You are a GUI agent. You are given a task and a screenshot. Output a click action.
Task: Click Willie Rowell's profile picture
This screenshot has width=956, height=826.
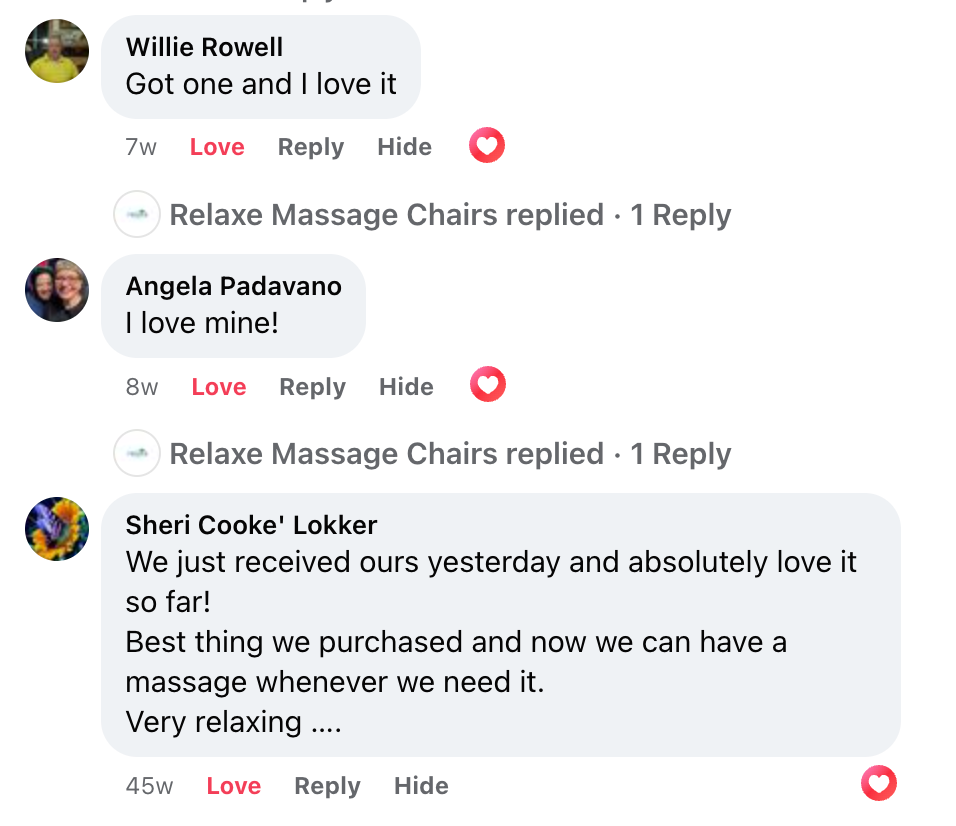pyautogui.click(x=57, y=51)
